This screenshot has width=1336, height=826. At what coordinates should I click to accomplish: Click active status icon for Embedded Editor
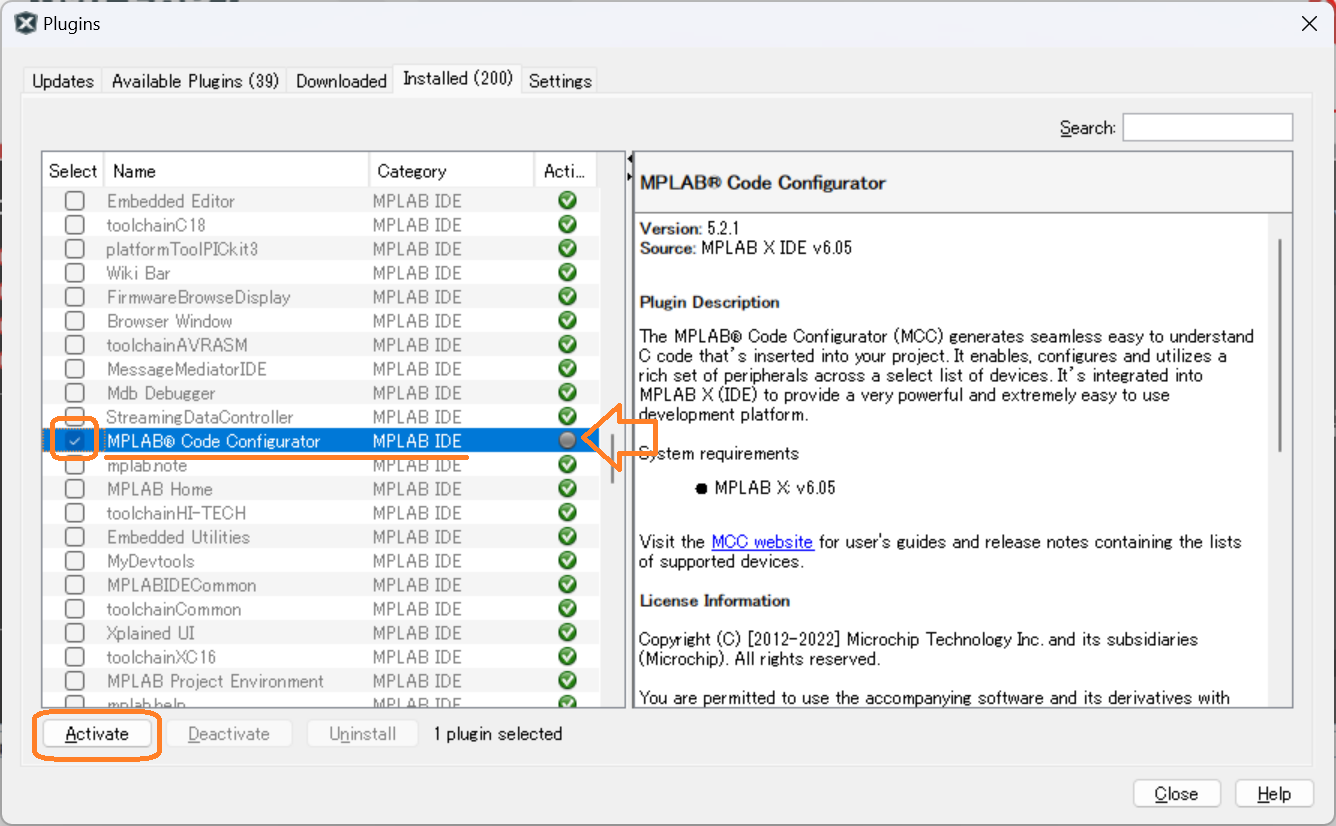point(567,201)
